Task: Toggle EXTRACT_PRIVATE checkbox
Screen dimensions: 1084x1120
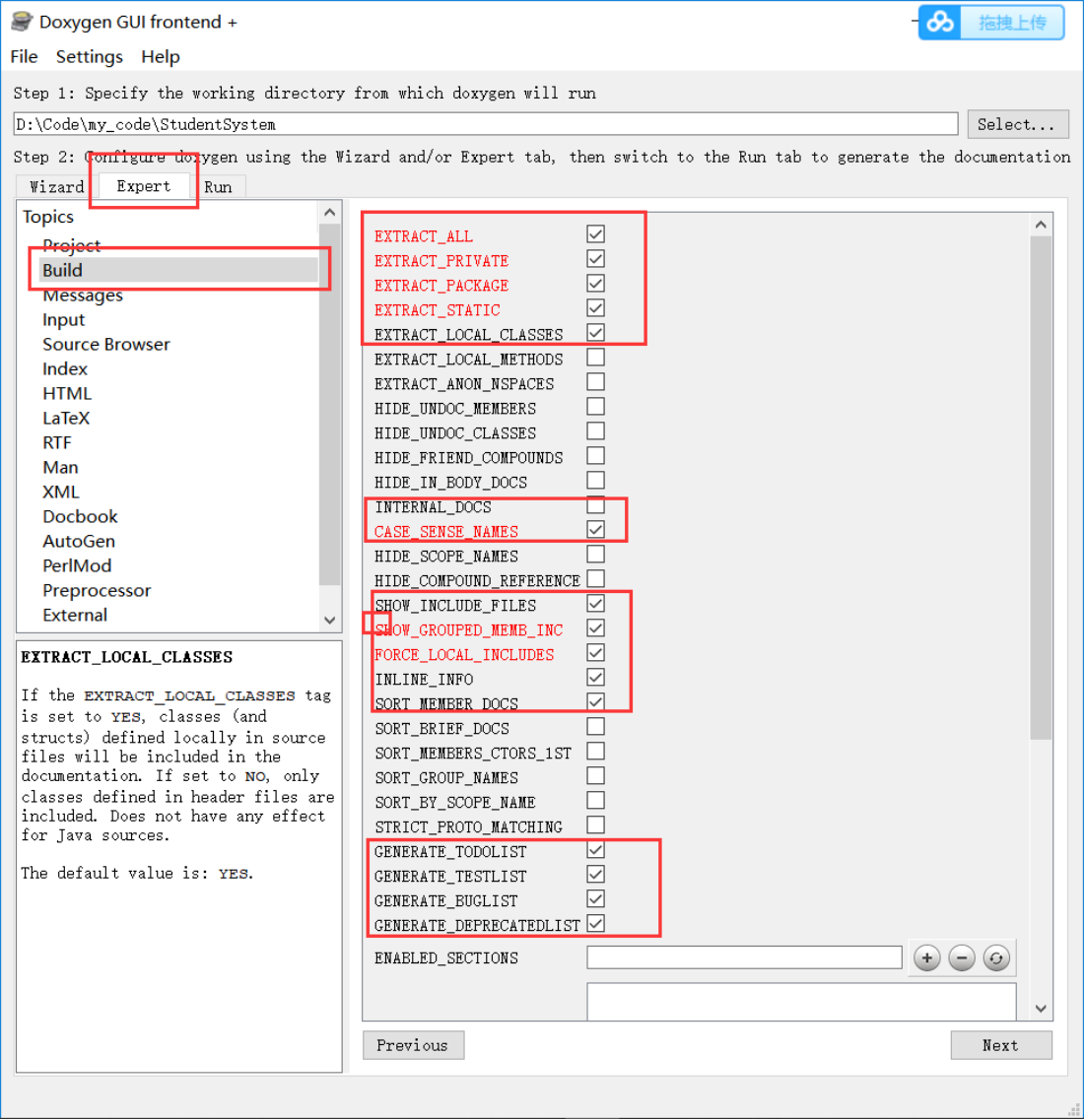Action: pos(595,258)
